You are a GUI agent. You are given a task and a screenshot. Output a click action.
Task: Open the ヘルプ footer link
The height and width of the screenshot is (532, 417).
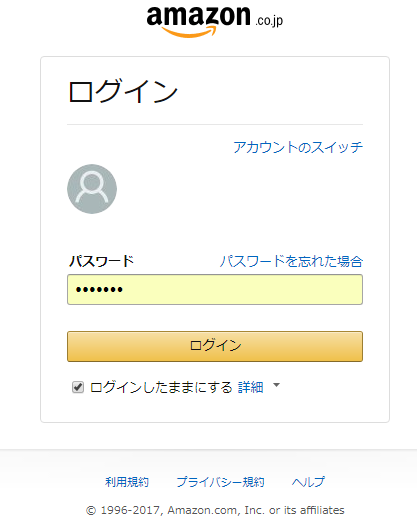(x=308, y=482)
